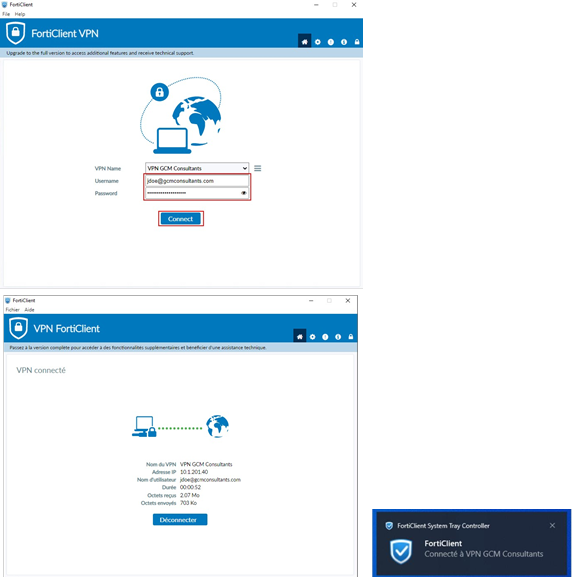Screen dimensions: 572x579
Task: Click the home icon in the VPN FortiClient window
Action: point(299,336)
